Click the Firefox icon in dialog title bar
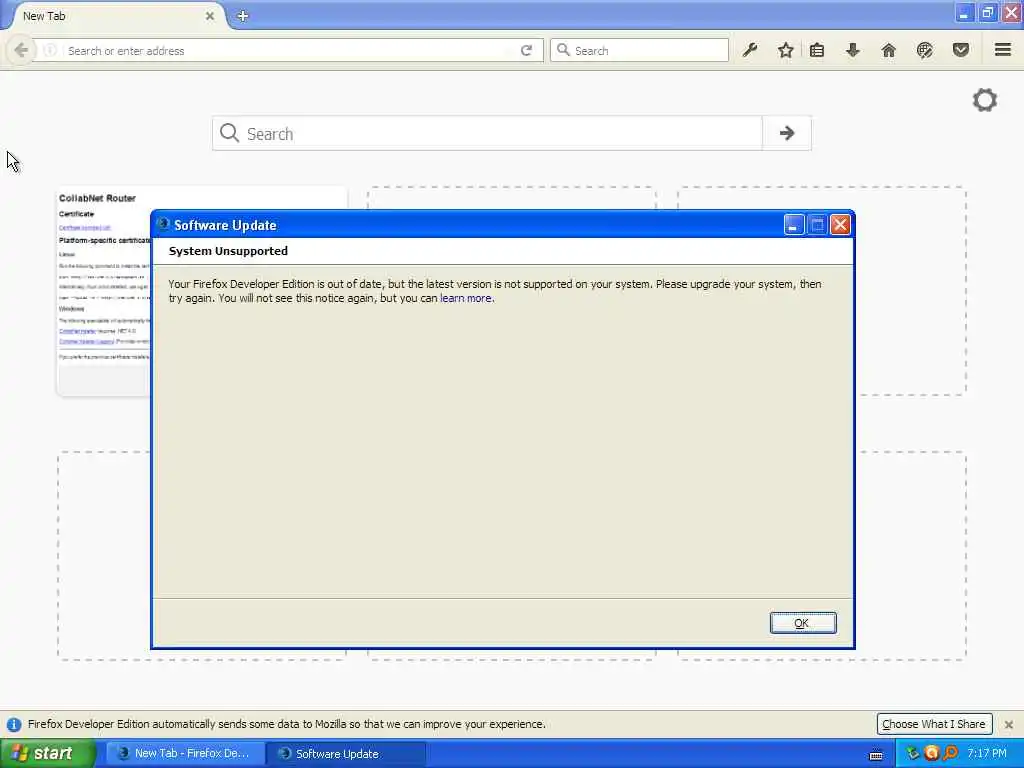 [163, 225]
